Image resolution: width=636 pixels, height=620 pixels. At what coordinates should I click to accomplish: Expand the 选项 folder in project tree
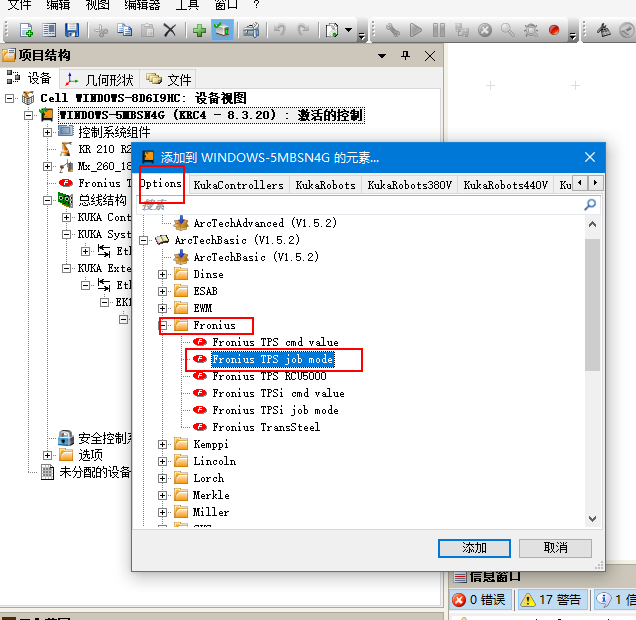[47, 455]
